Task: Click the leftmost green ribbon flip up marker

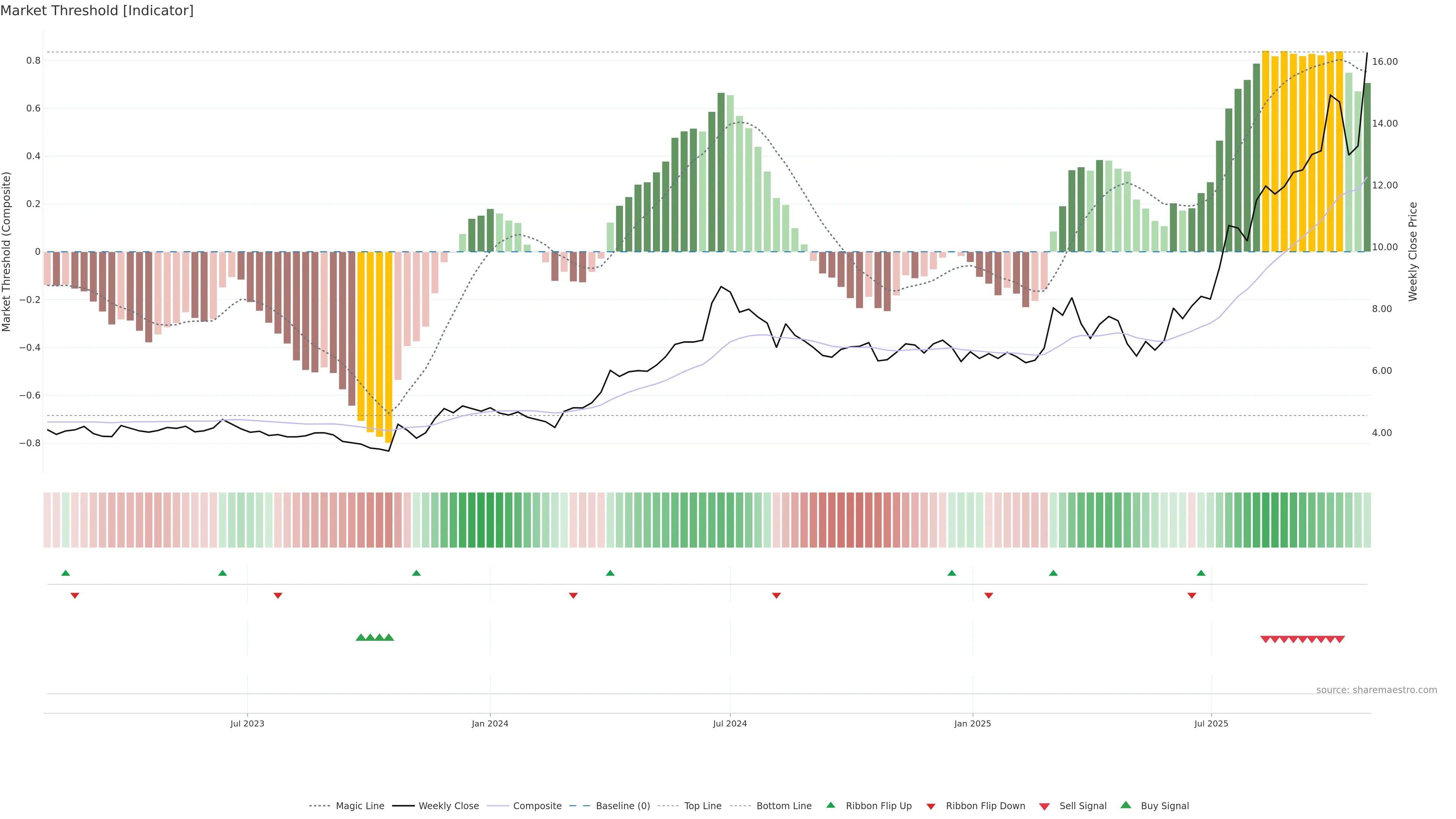Action: point(66,573)
